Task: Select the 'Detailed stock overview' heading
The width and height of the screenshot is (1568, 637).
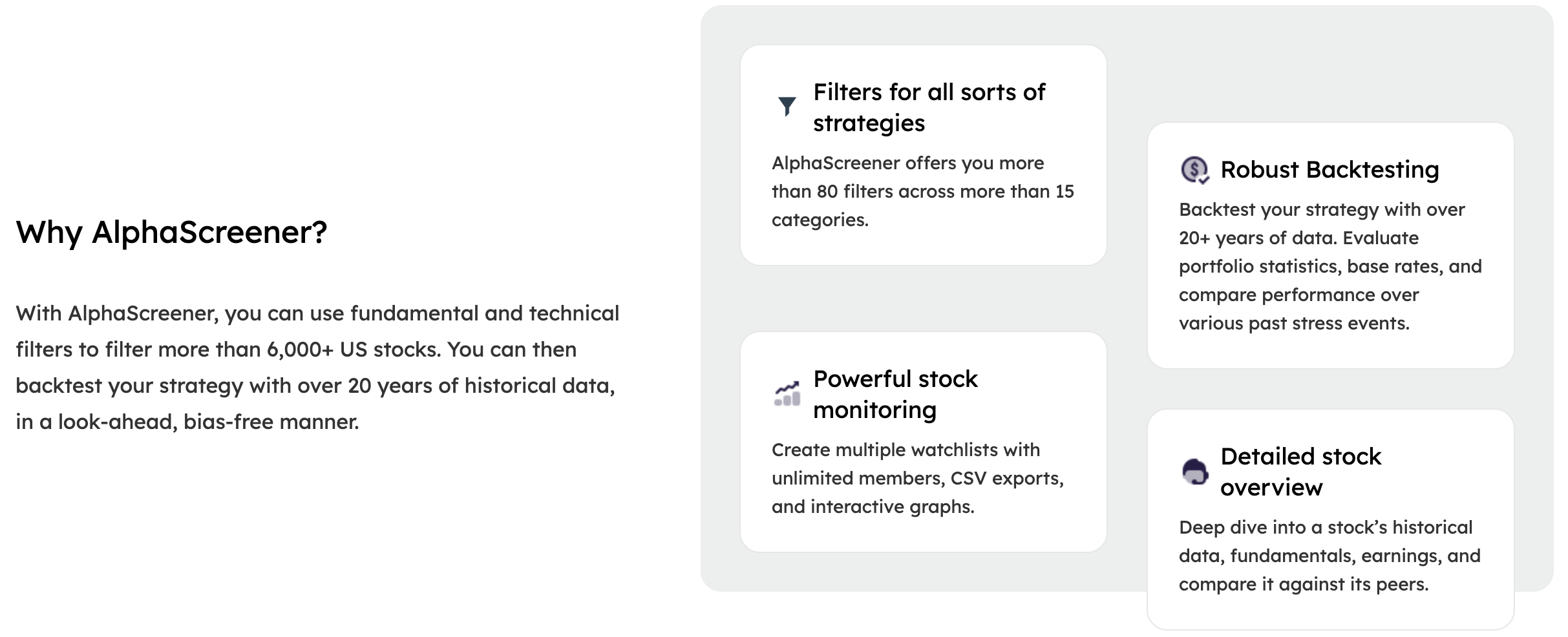Action: 1300,472
